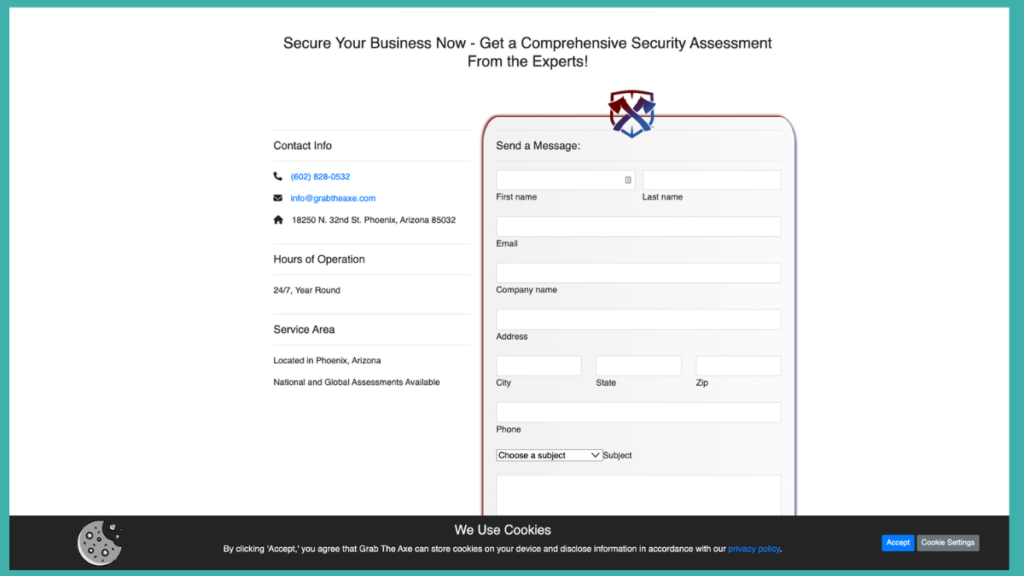Click 'National and Global Assessments Available' text

pyautogui.click(x=357, y=382)
